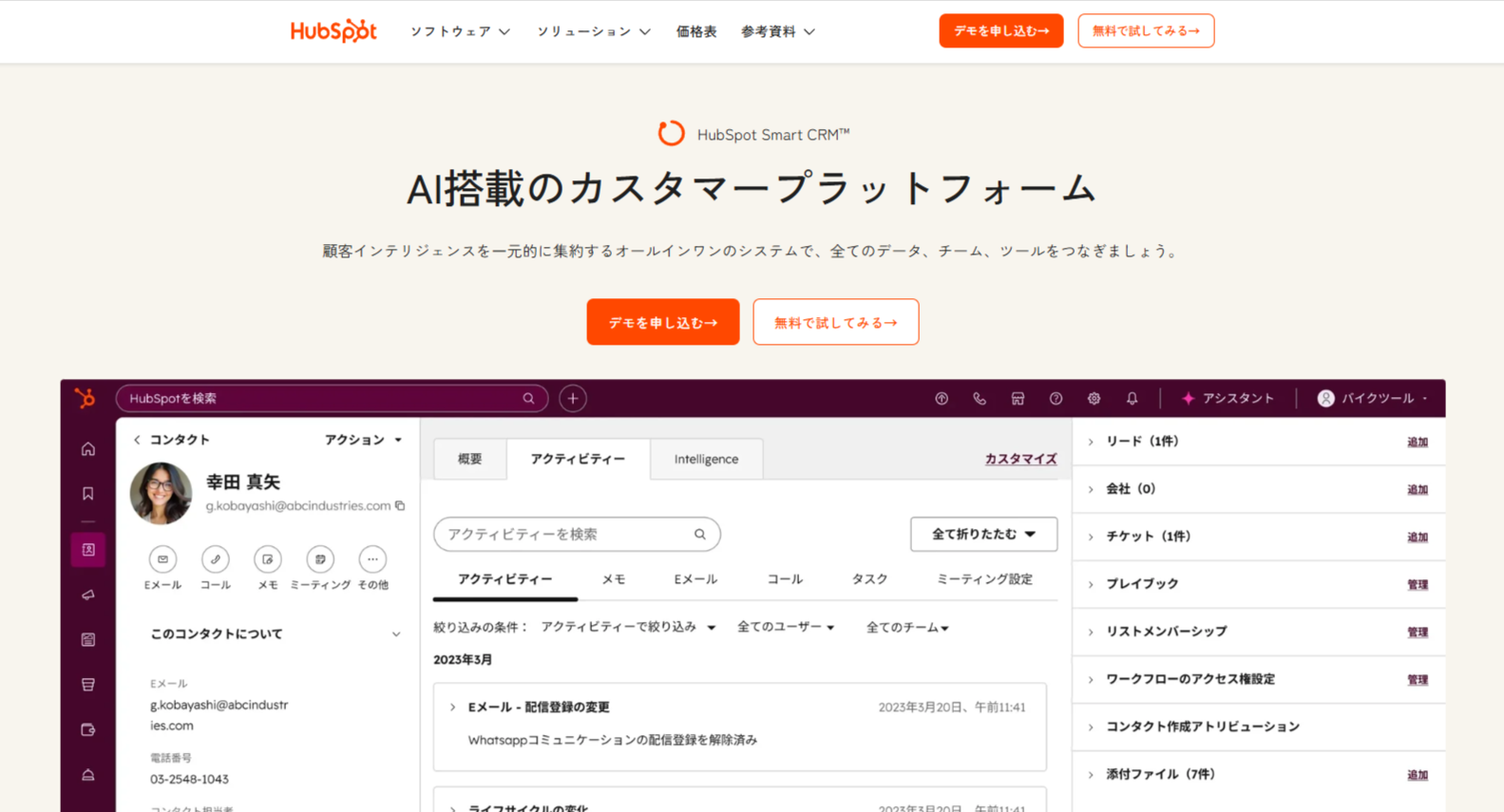This screenshot has height=812, width=1504.
Task: Open the 全てのユーザー filter dropdown
Action: 786,627
